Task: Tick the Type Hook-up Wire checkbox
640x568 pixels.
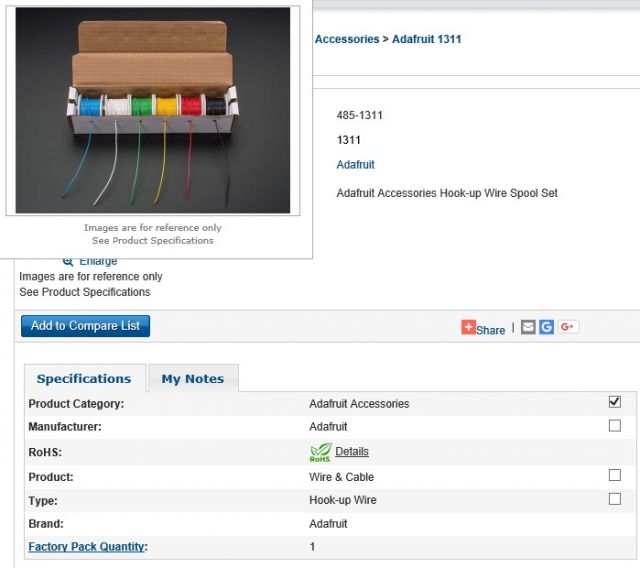Action: pos(614,499)
